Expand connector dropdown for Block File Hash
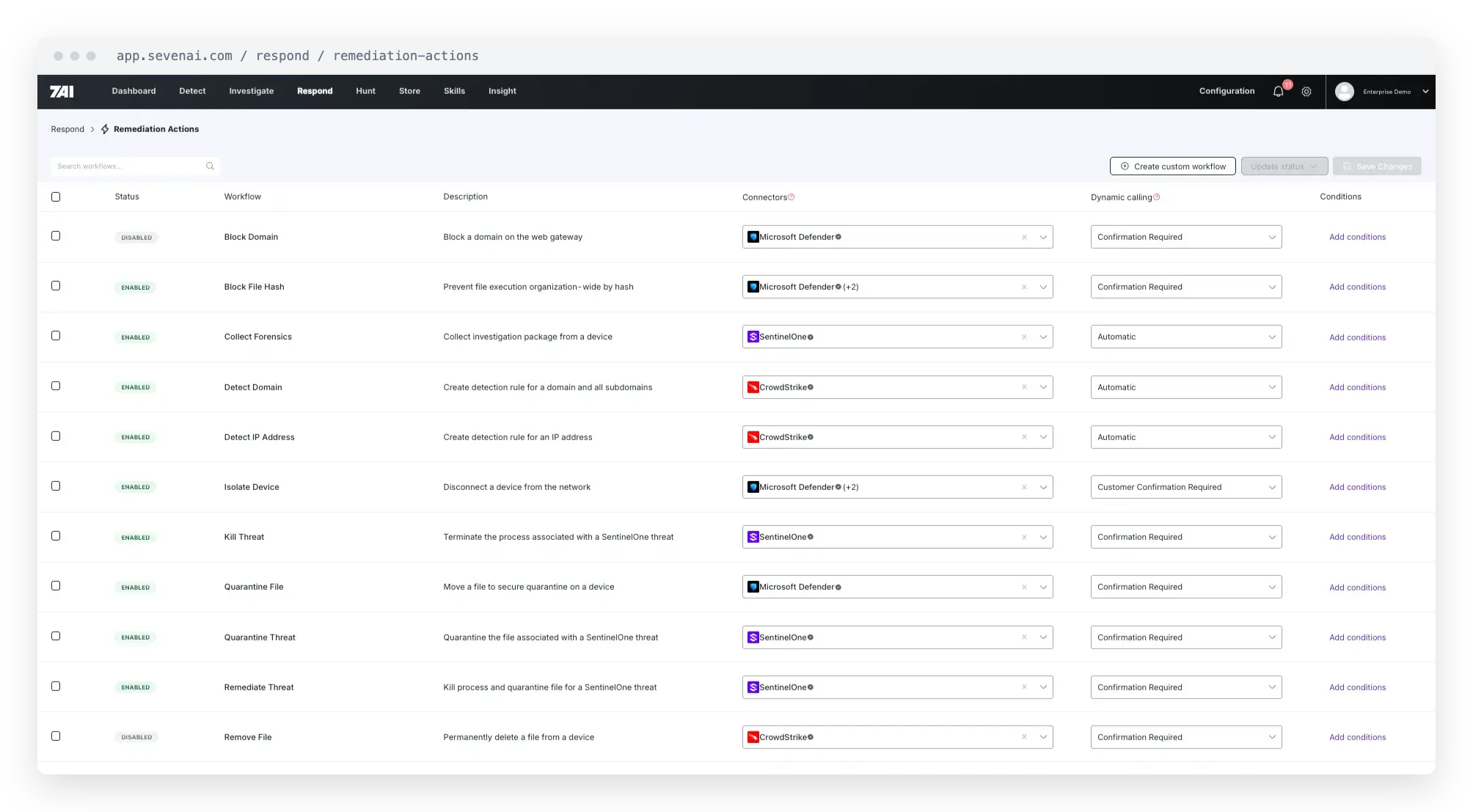1473x812 pixels. [1043, 287]
